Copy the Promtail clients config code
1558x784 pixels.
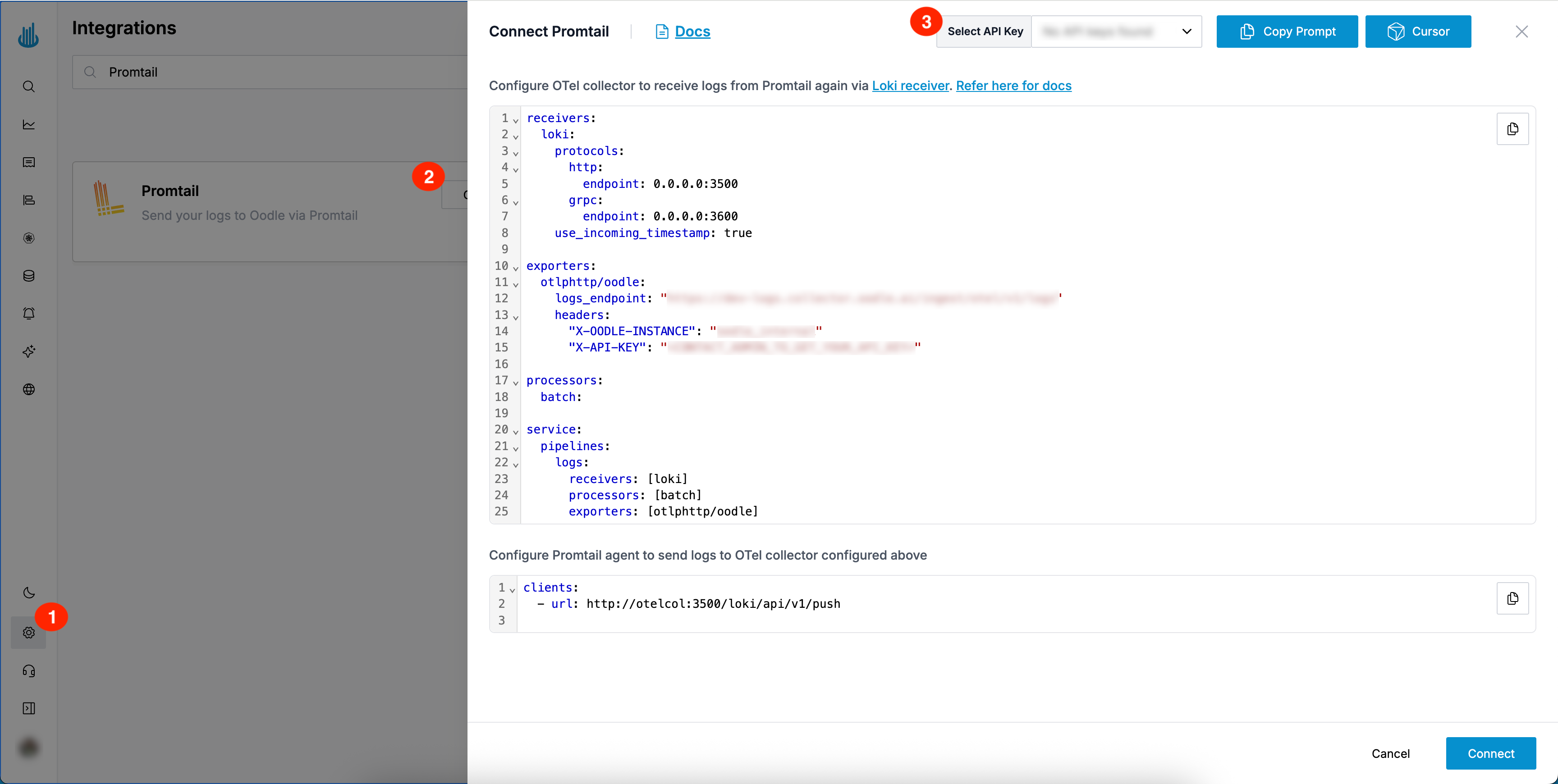point(1512,598)
